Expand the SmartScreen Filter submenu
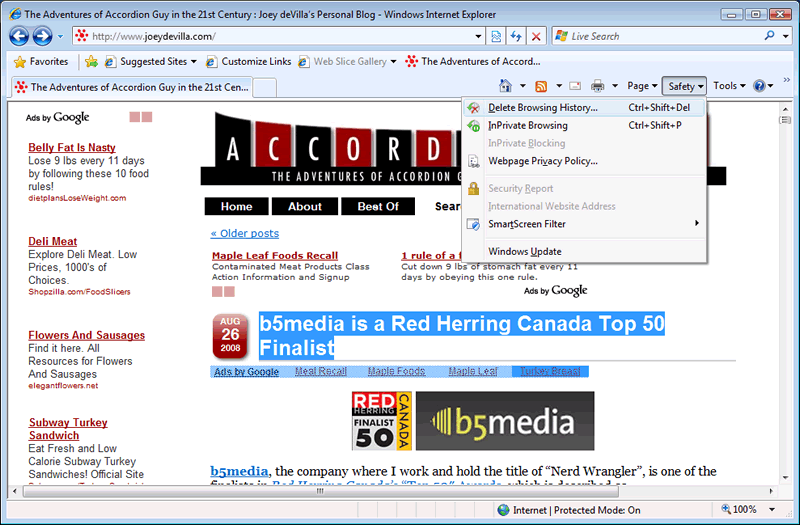Viewport: 800px width, 525px height. pyautogui.click(x=585, y=224)
